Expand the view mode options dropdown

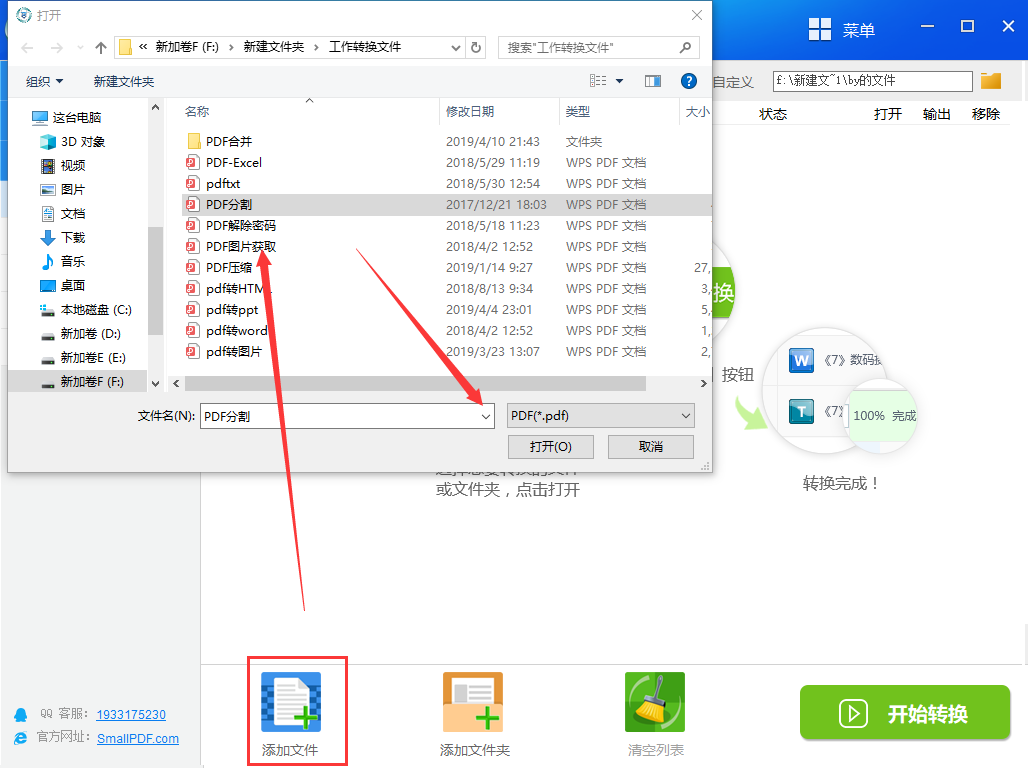click(x=619, y=81)
